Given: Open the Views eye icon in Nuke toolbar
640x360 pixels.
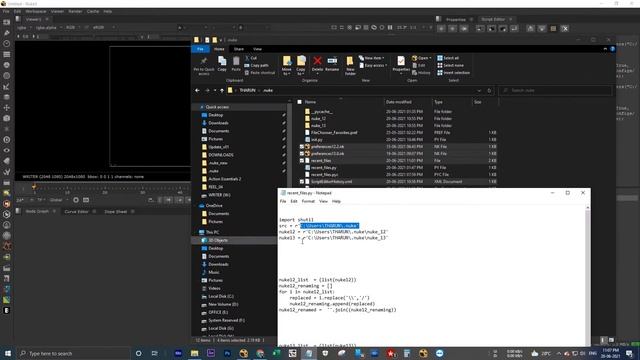Looking at the screenshot, I should (7, 150).
